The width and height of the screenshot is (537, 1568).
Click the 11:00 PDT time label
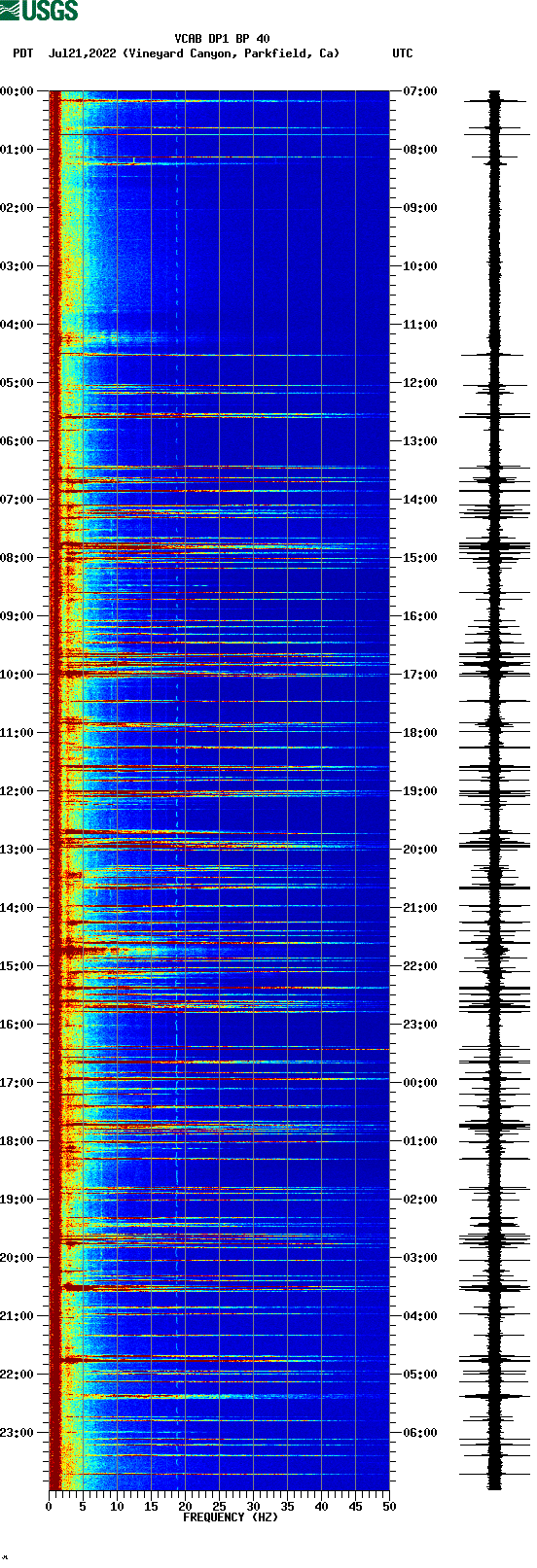click(x=18, y=733)
